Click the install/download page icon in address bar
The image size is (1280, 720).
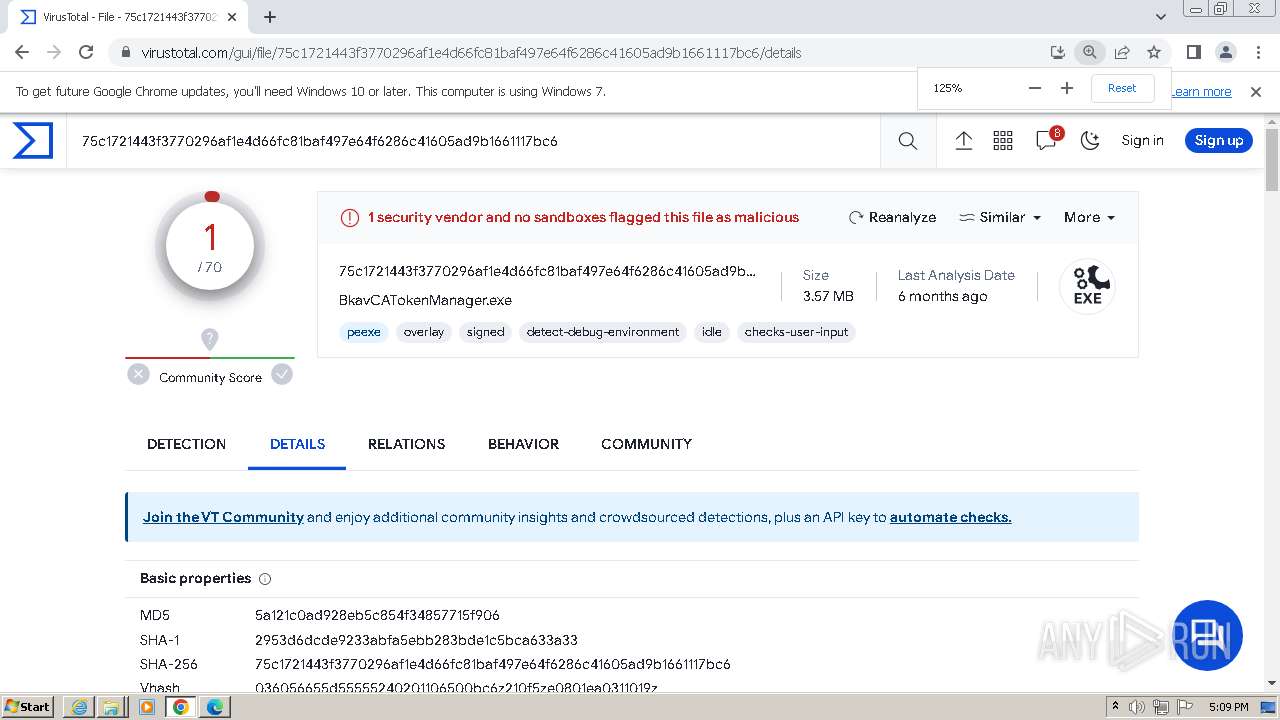tap(1058, 52)
